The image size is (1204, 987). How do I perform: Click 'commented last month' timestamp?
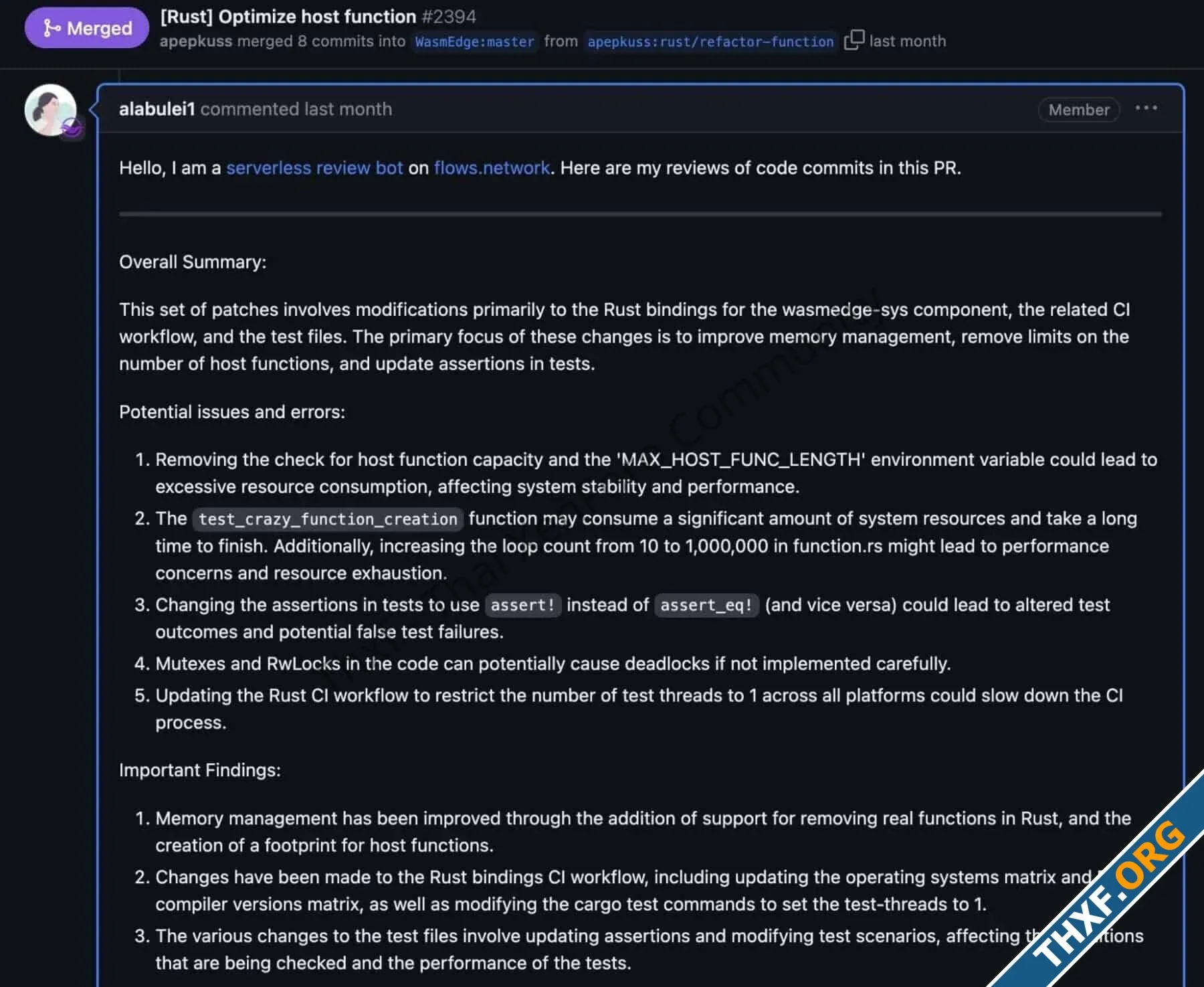click(296, 109)
